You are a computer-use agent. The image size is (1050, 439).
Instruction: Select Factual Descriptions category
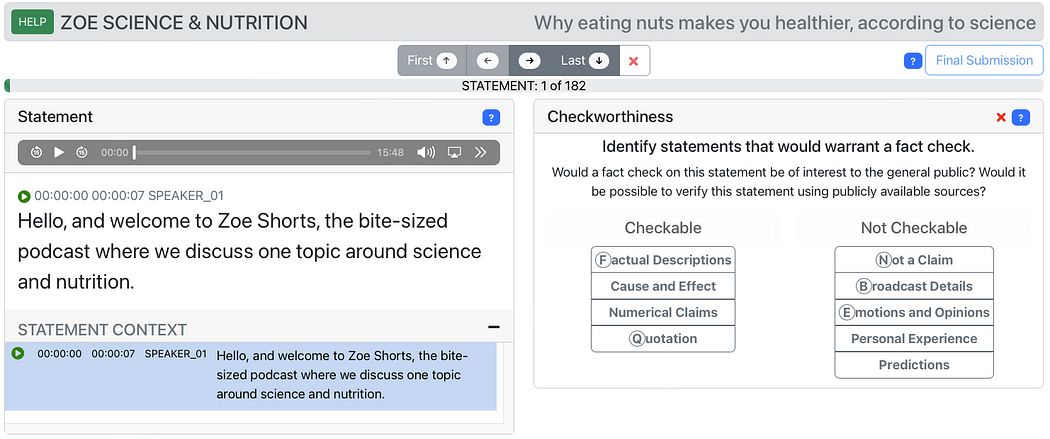(x=663, y=260)
